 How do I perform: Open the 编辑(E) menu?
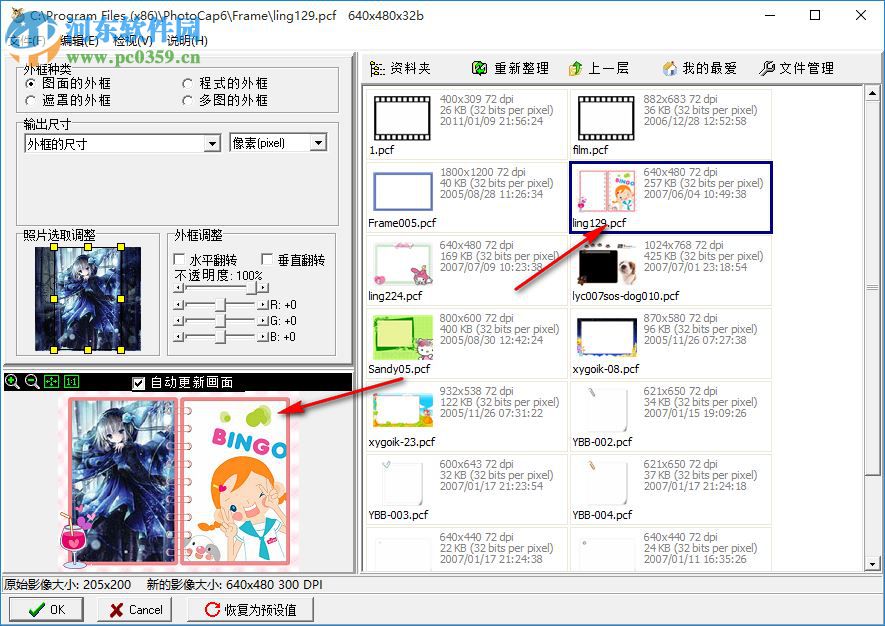point(75,42)
